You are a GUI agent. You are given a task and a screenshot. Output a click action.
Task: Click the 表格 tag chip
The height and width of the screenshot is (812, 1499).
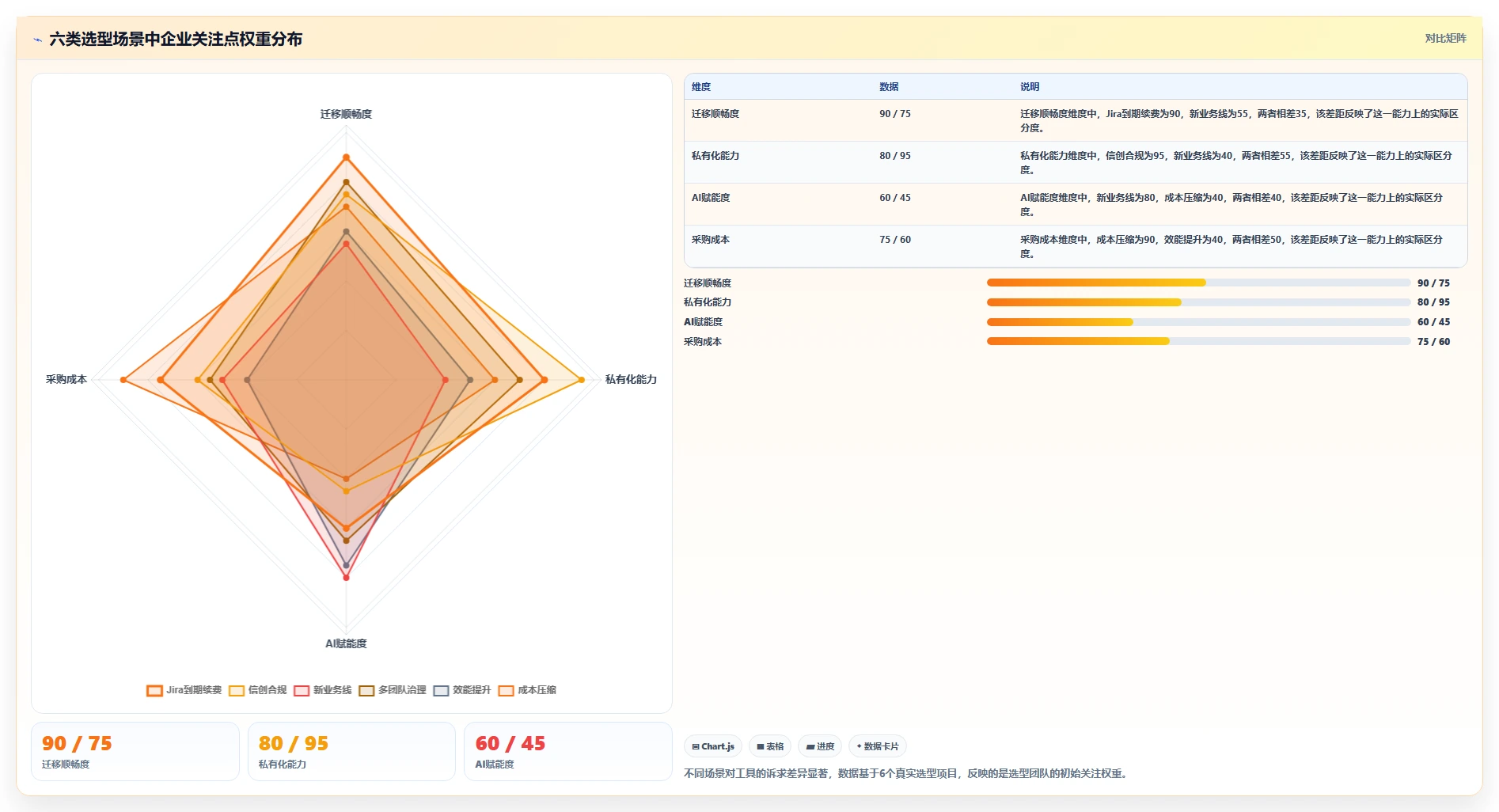click(770, 746)
